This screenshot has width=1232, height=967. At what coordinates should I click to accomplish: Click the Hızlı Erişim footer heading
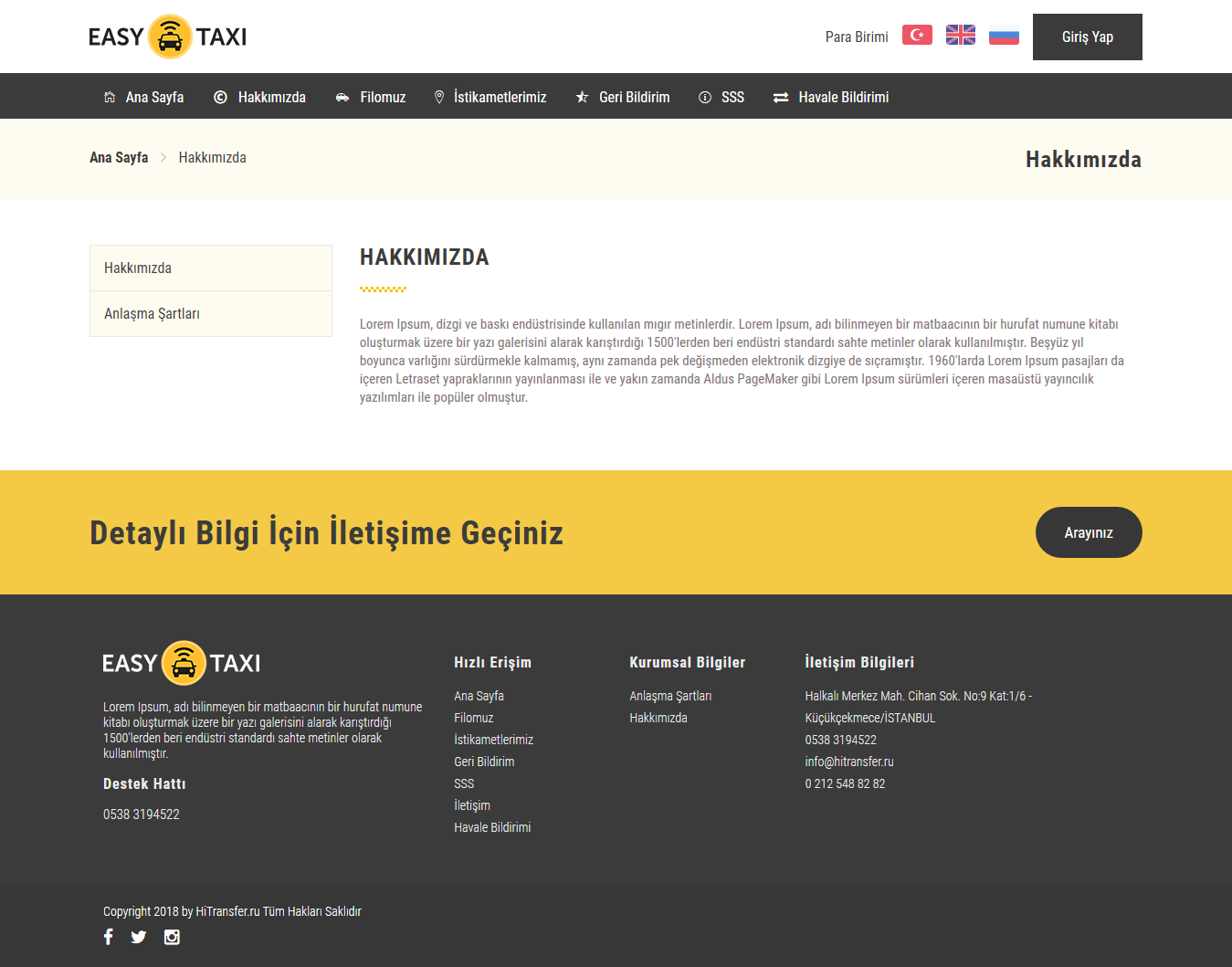pyautogui.click(x=493, y=662)
